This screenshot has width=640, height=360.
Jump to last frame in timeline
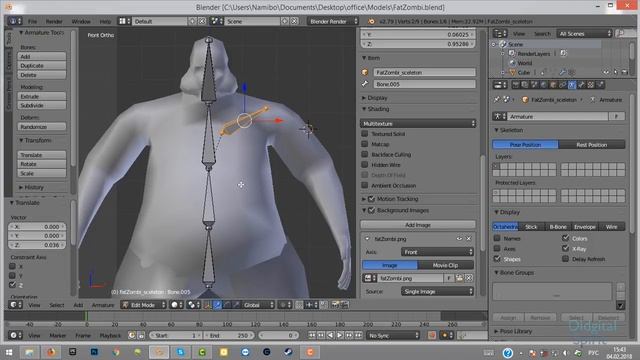tap(358, 336)
